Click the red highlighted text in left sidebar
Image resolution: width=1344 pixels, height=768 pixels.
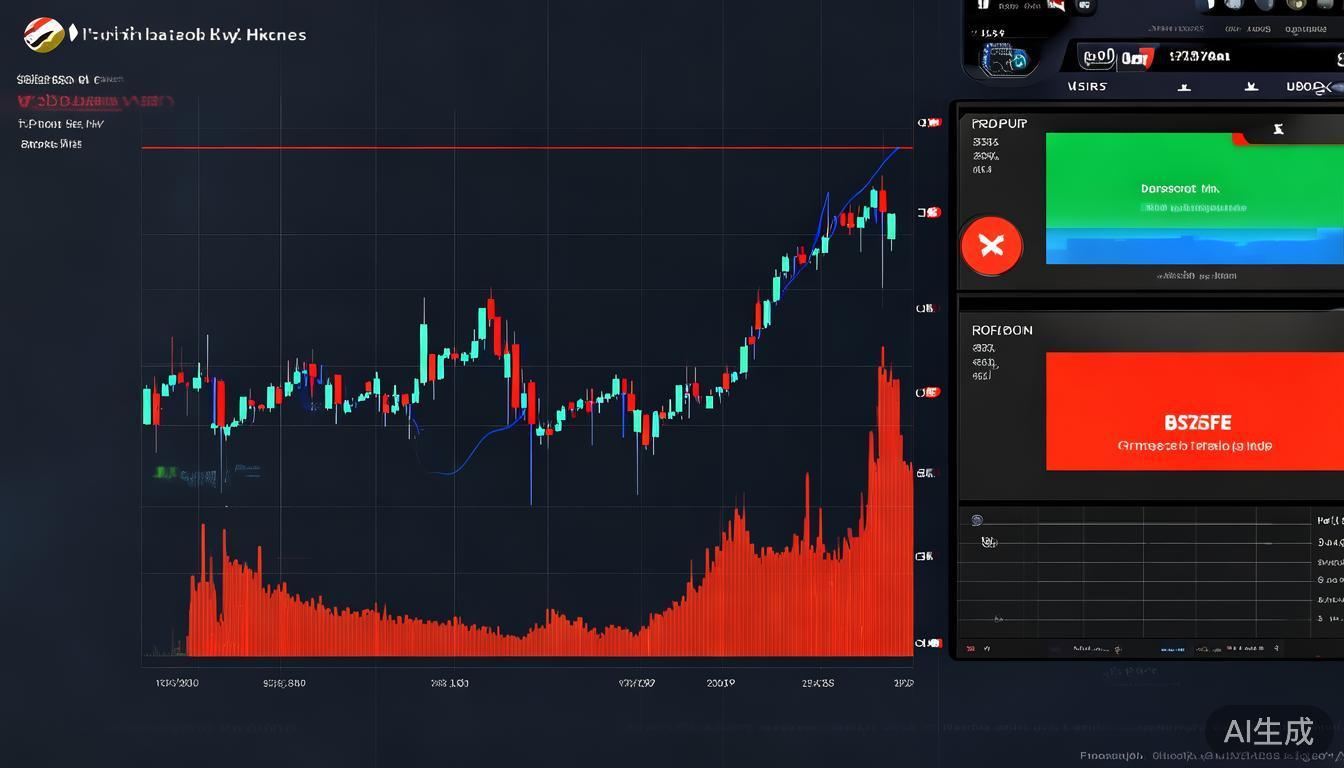tap(95, 101)
